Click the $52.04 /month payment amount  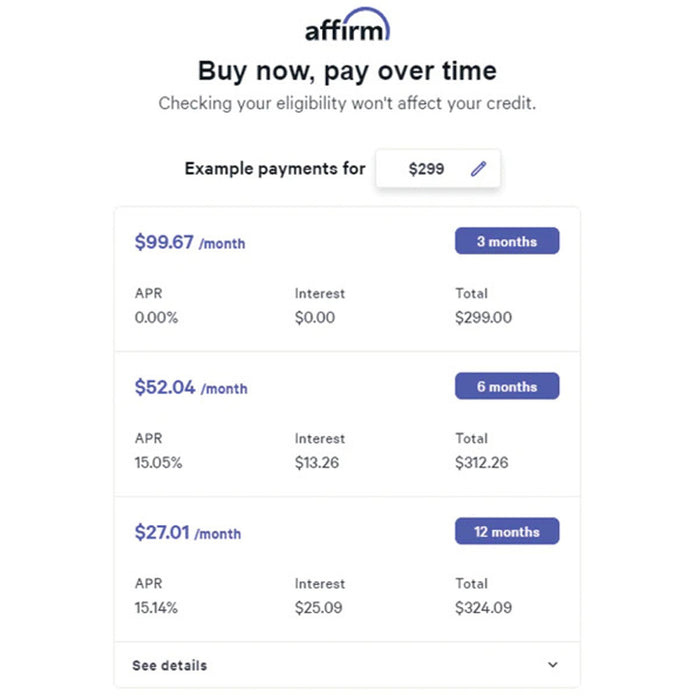191,388
